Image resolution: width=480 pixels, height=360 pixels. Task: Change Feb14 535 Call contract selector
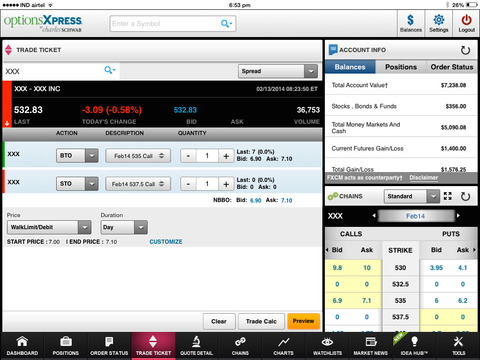pos(138,156)
